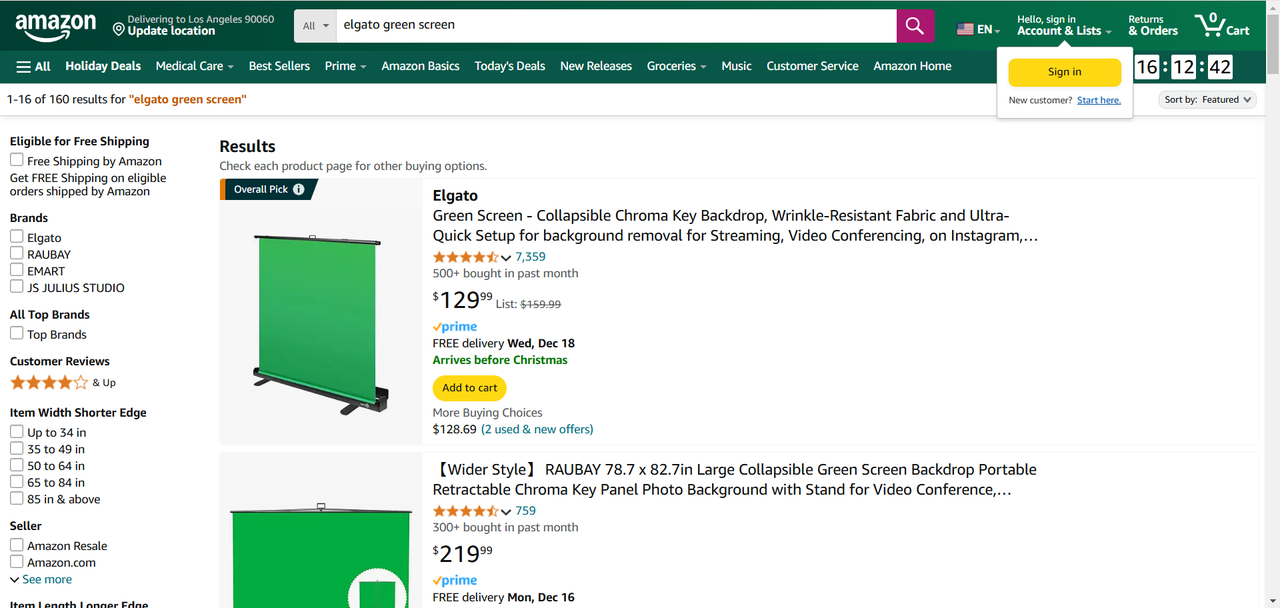1280x608 pixels.
Task: Click RAUBAY product star rating
Action: click(465, 511)
